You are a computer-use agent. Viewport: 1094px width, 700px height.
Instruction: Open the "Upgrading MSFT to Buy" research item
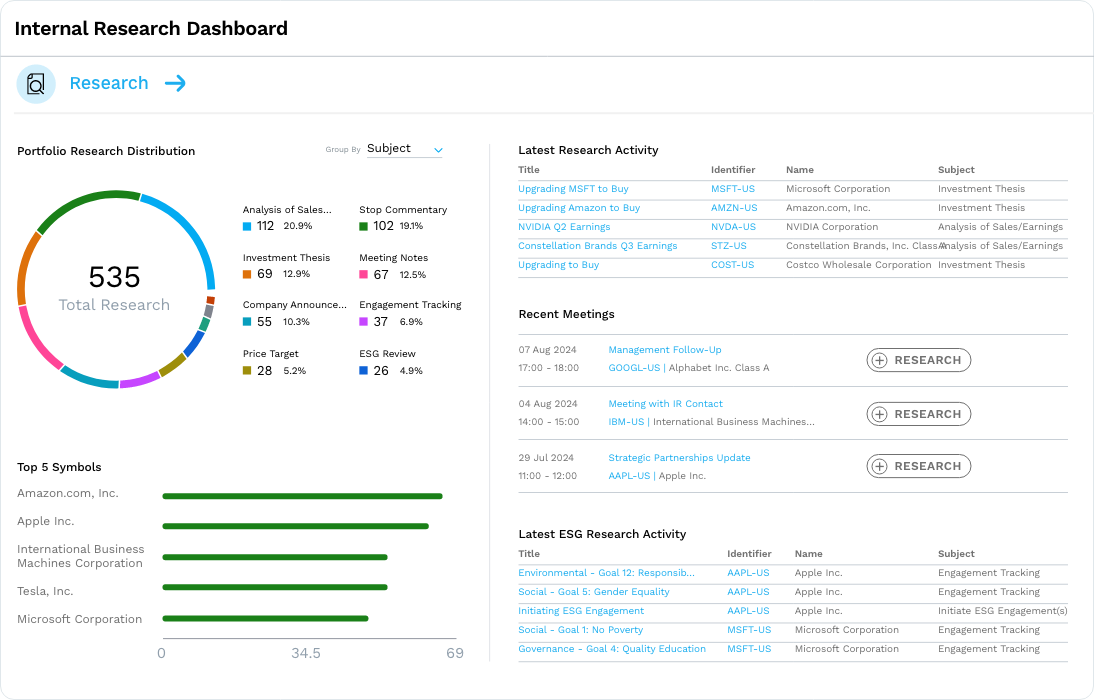(x=571, y=188)
